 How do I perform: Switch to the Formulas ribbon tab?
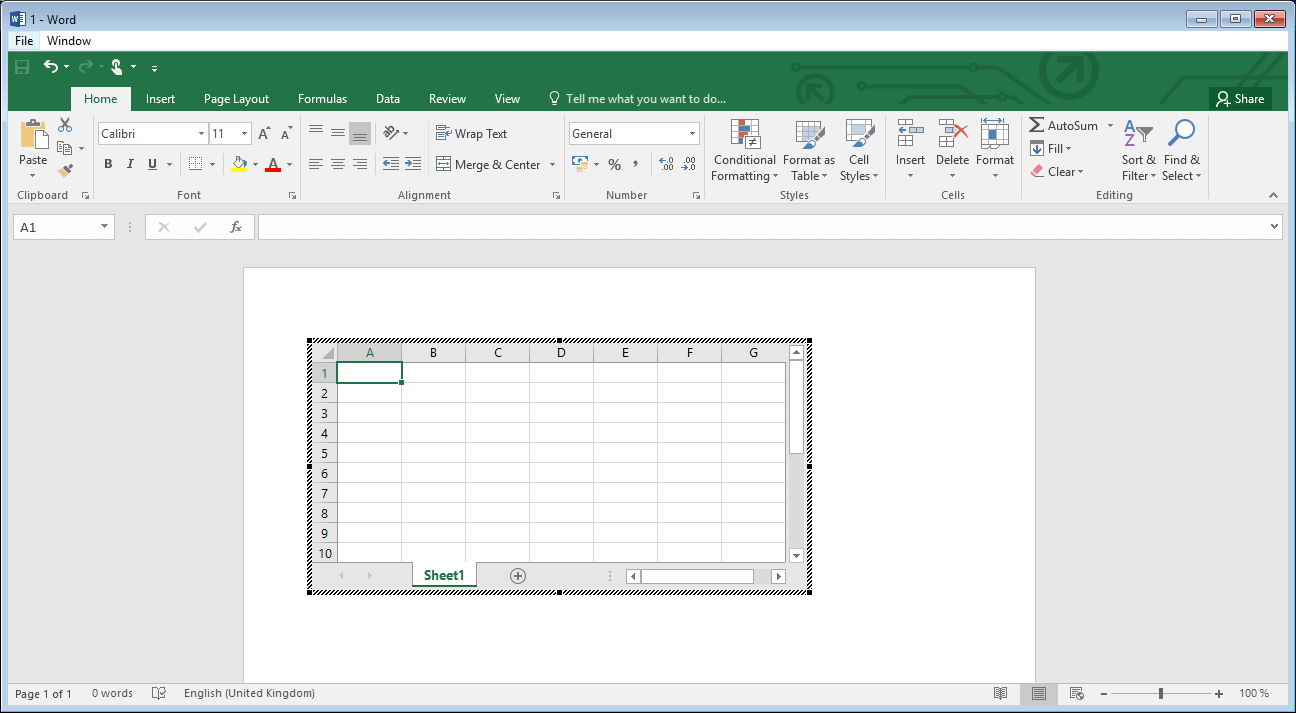click(322, 98)
